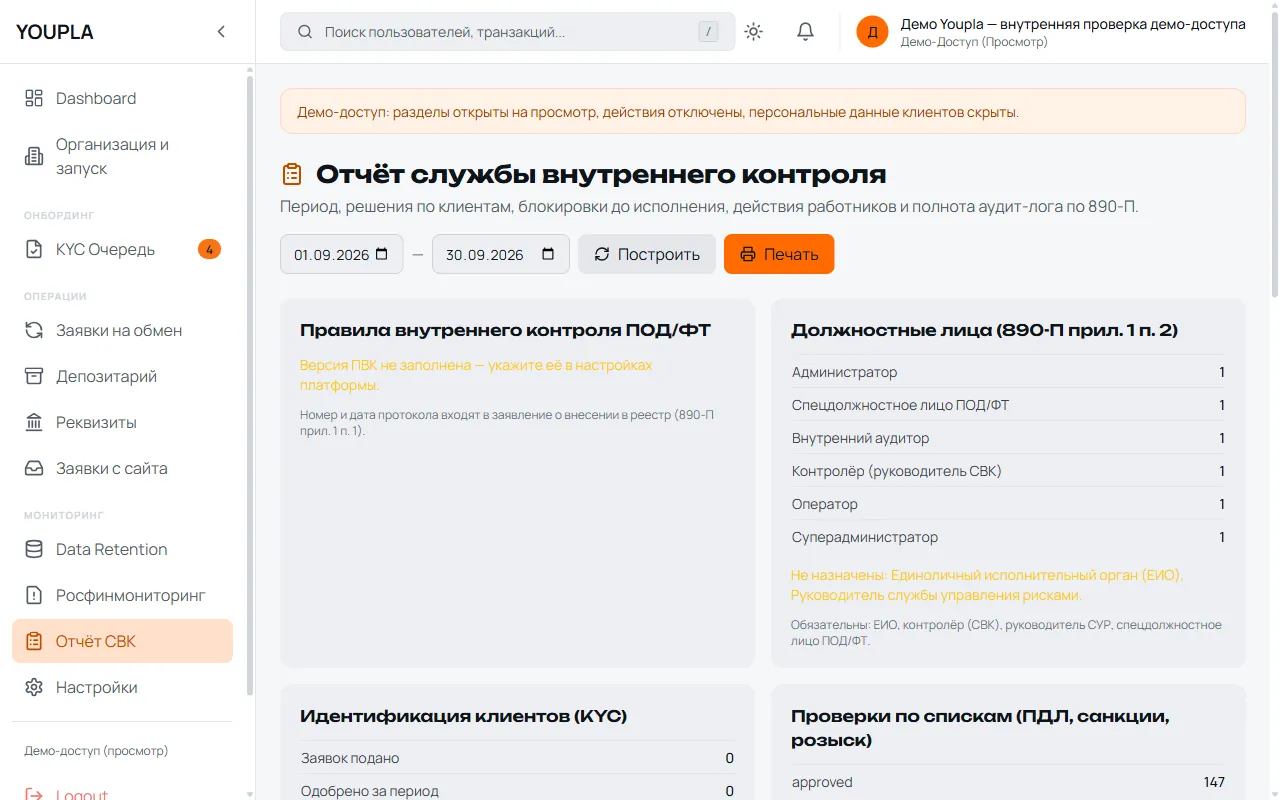Collapse the sidebar with the chevron
Viewport: 1280px width, 800px height.
pos(221,32)
